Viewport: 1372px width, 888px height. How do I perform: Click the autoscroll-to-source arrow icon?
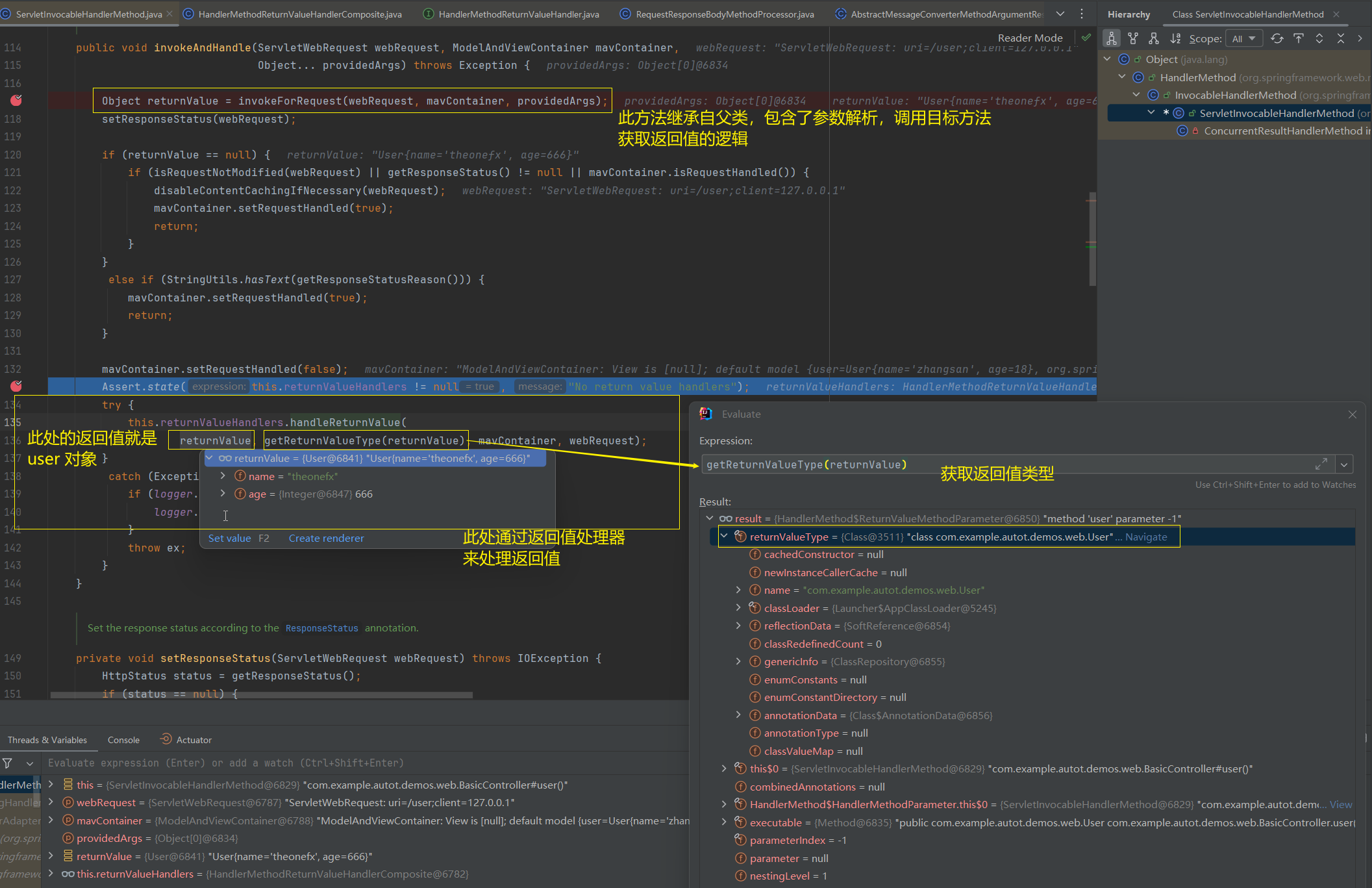pos(1299,39)
